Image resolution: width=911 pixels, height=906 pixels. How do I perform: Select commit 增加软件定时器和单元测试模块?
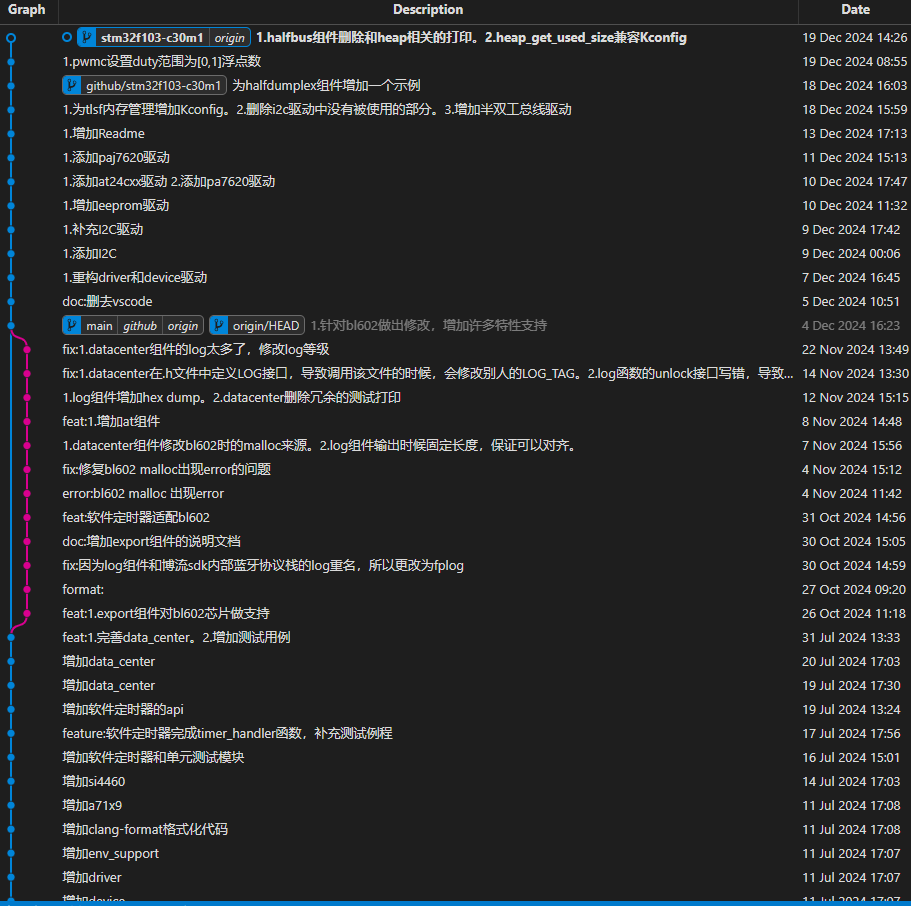153,757
